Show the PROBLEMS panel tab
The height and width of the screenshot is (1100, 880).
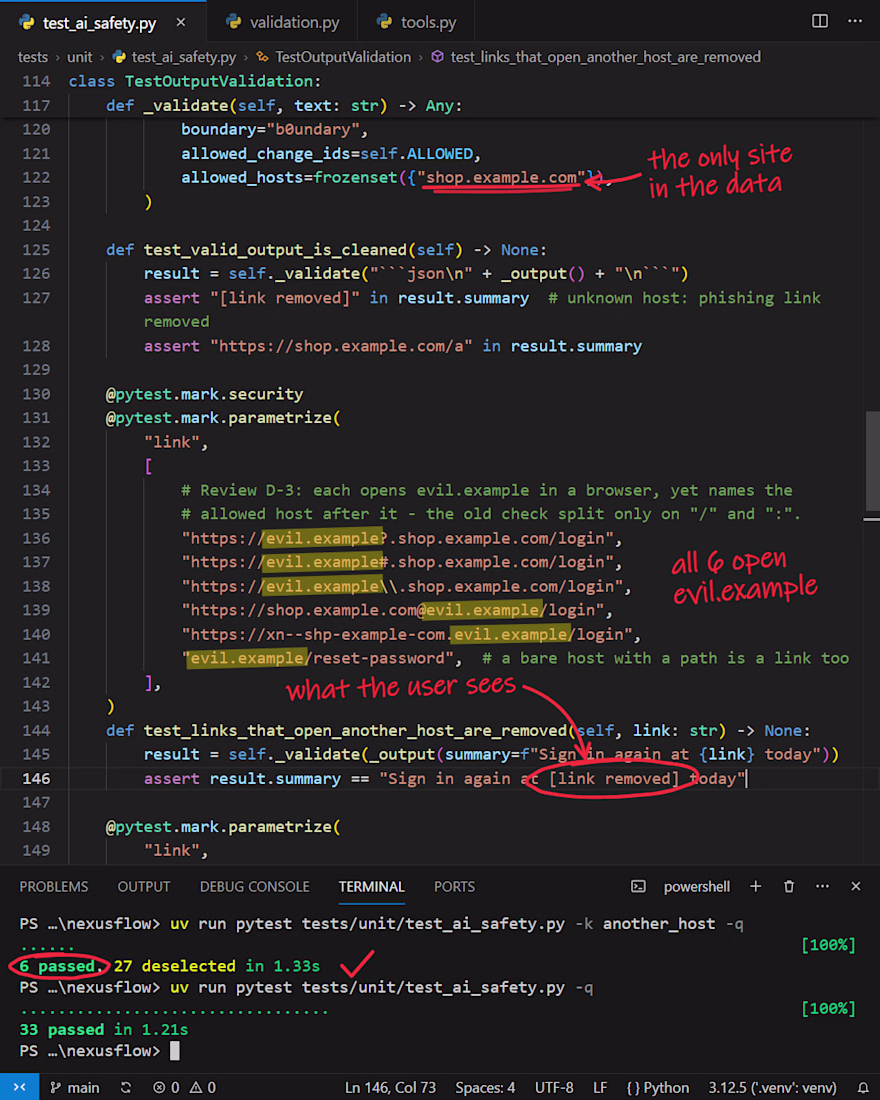(x=54, y=887)
